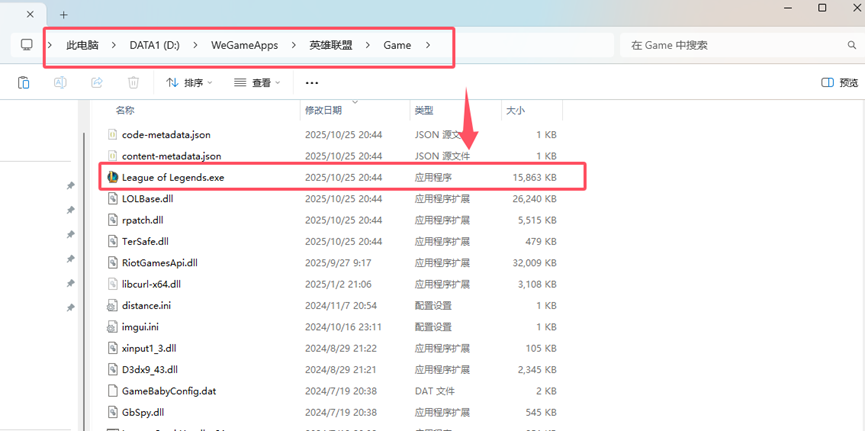Select GameBabyConfig.dat file name
865x431 pixels.
click(x=169, y=391)
